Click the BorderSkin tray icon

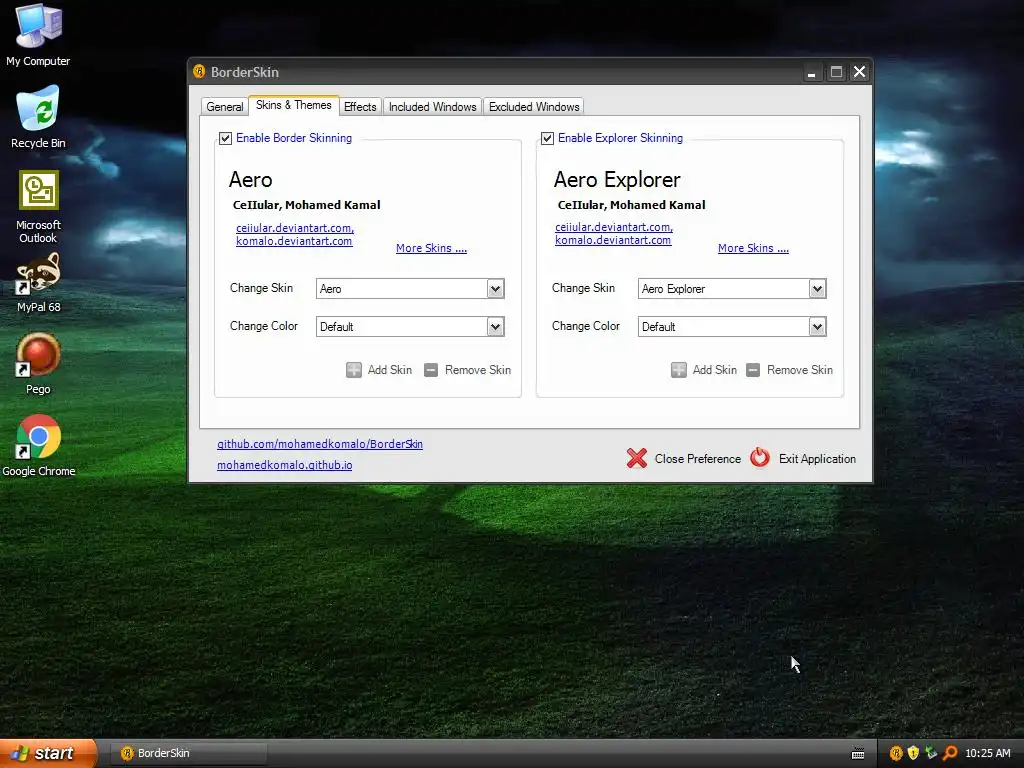896,753
